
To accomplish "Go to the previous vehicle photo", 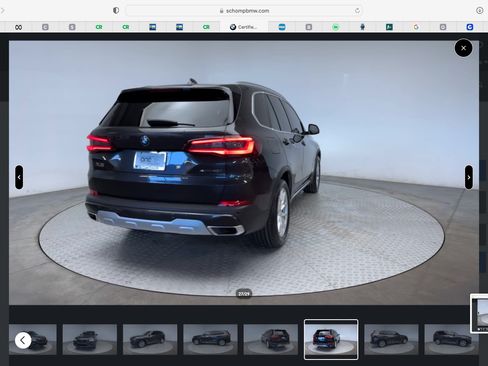I will pyautogui.click(x=19, y=177).
